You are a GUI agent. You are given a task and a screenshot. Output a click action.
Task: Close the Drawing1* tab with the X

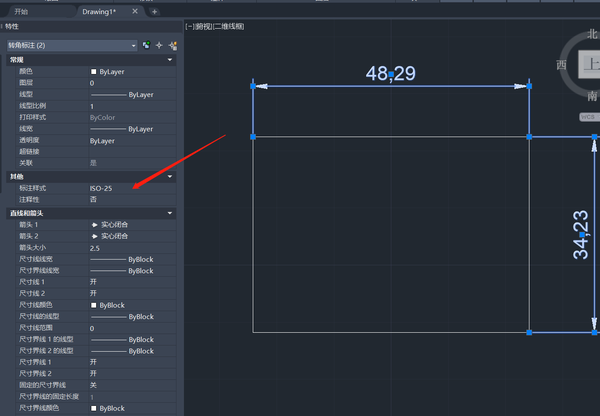pos(135,11)
